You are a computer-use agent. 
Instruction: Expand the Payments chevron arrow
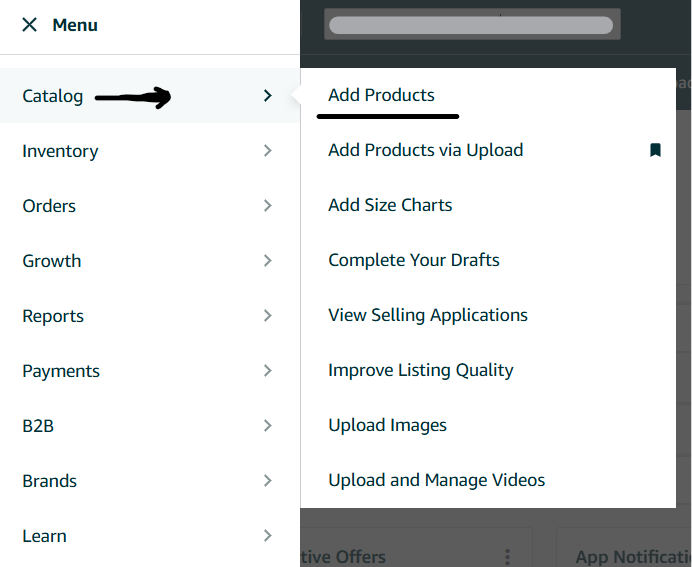pyautogui.click(x=267, y=371)
